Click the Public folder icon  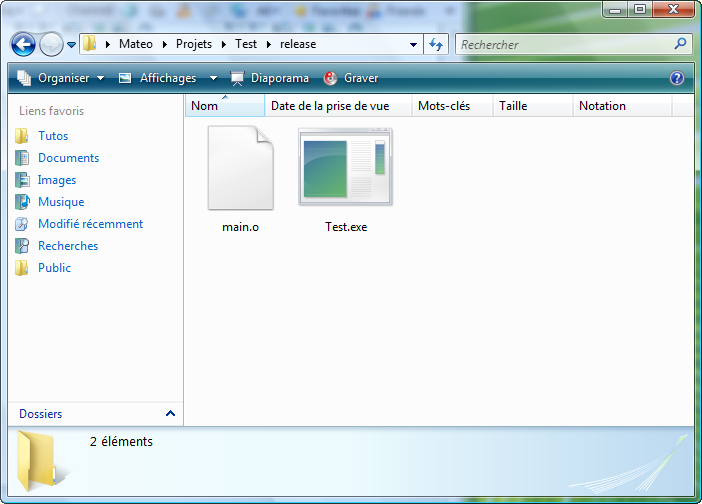pos(22,268)
